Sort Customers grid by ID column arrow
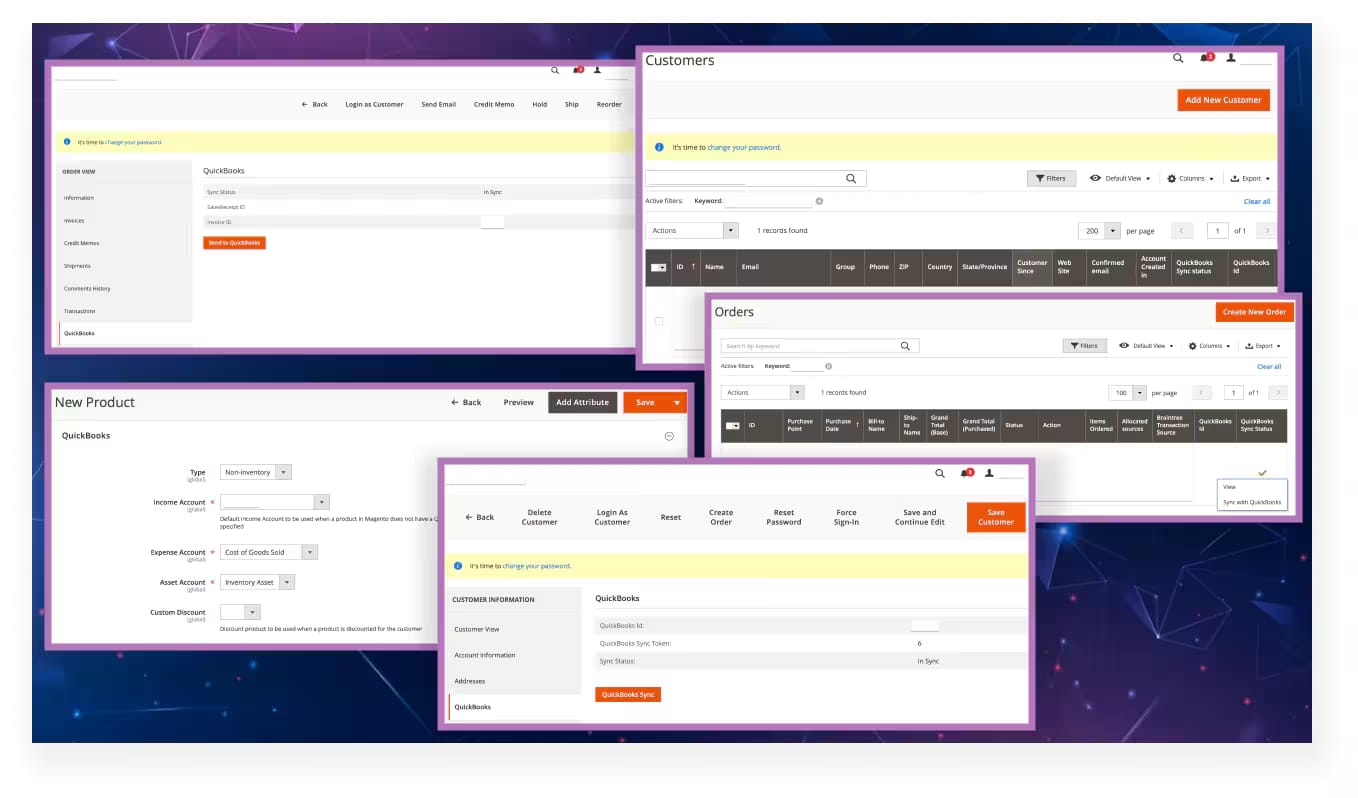Screen dimensions: 1358x798 click(x=693, y=267)
